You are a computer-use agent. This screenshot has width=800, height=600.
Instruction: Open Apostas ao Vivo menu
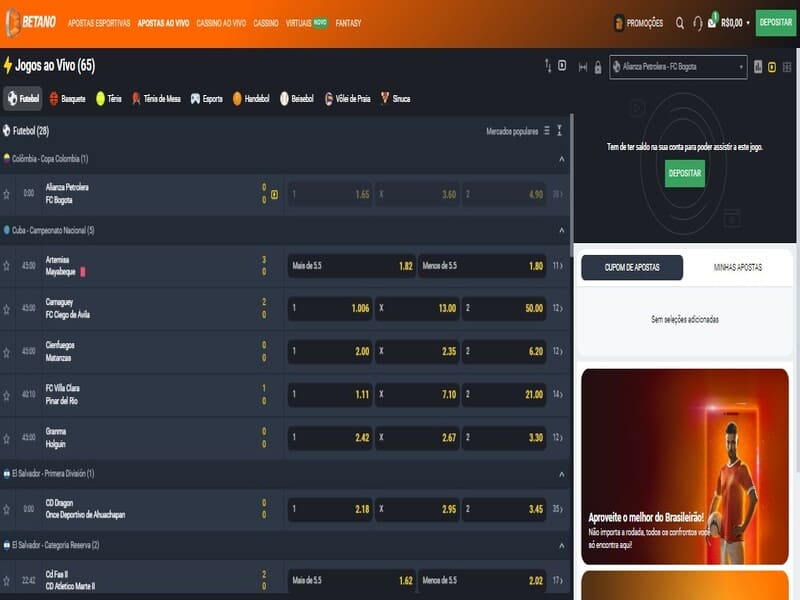[163, 23]
